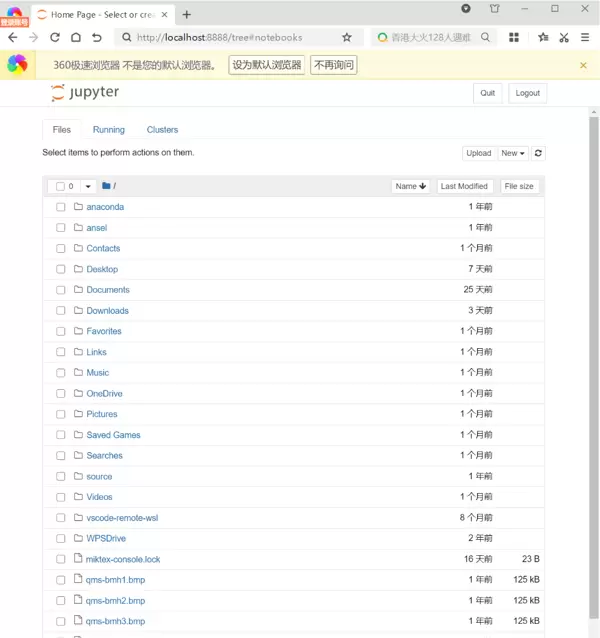The height and width of the screenshot is (638, 600).
Task: Open the browser hamburger menu
Action: coord(584,37)
